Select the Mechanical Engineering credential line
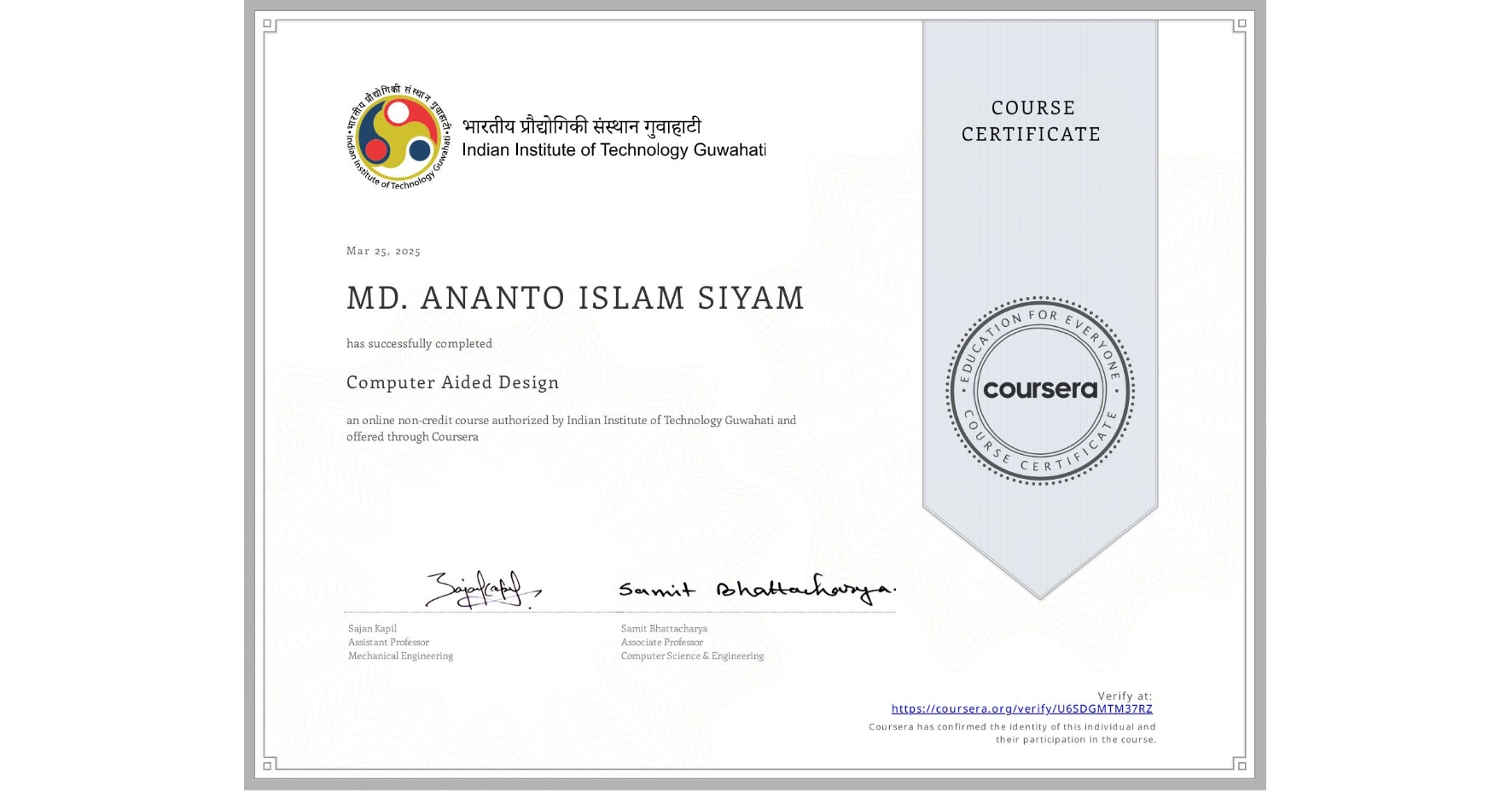Viewport: 1512px width, 792px height. tap(399, 655)
